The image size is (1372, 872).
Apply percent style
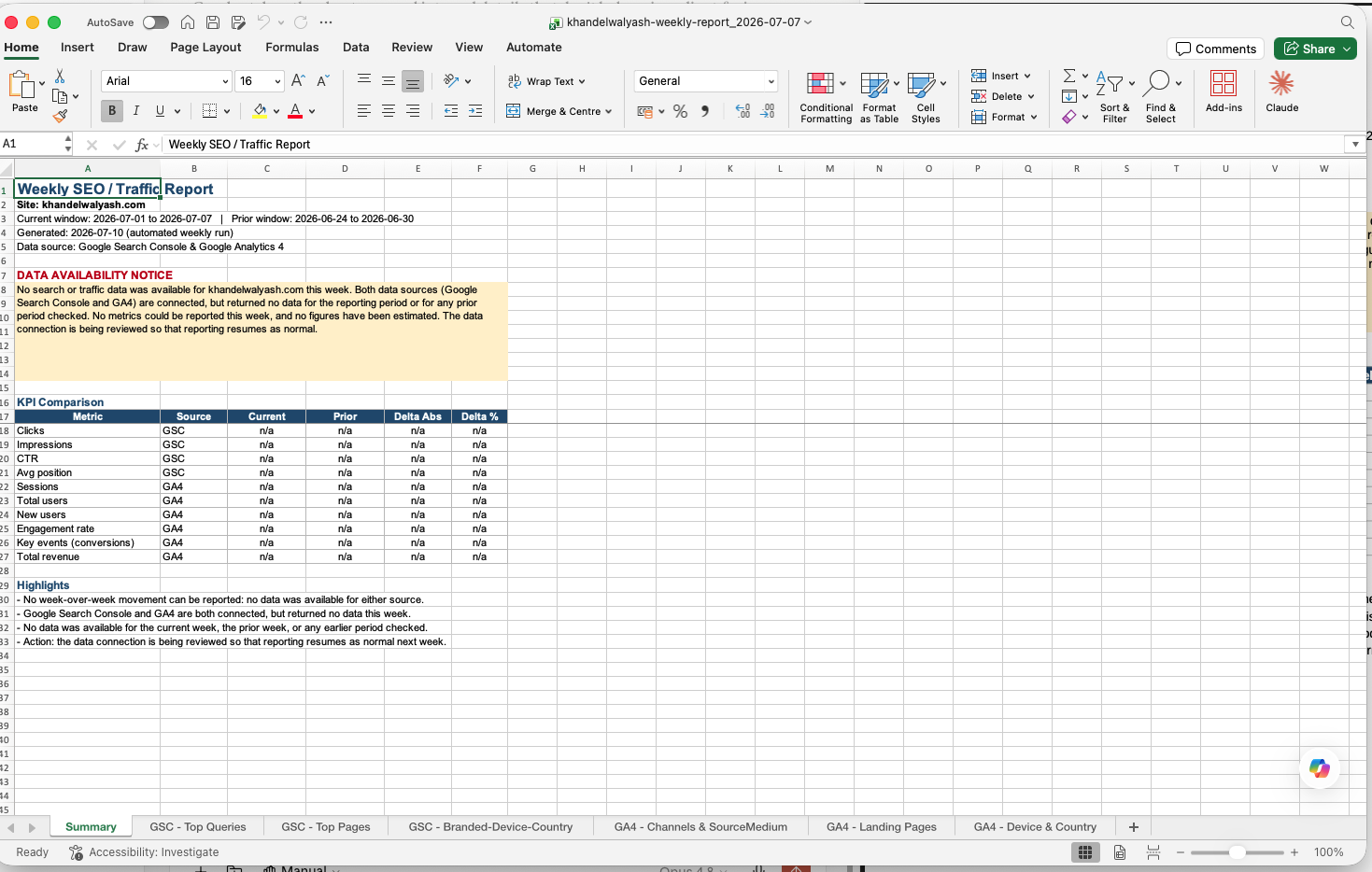pyautogui.click(x=680, y=111)
